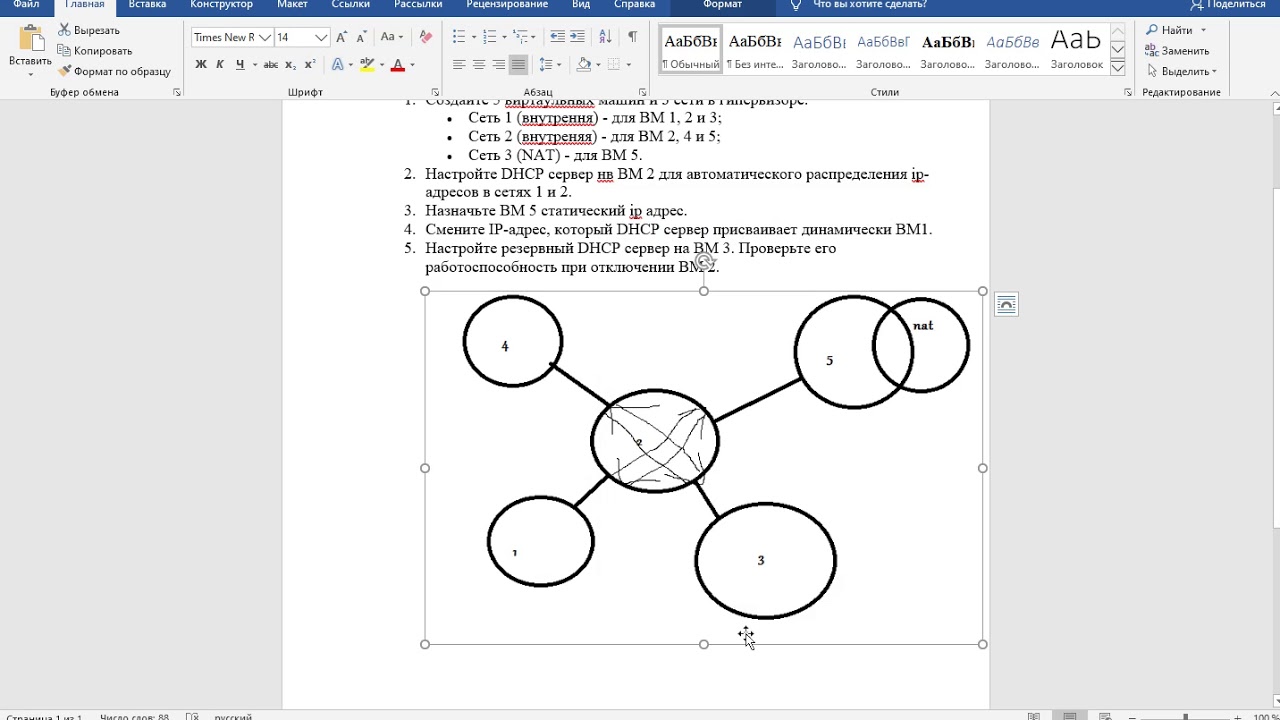Viewport: 1280px width, 720px height.
Task: Click Заменить (Replace) button
Action: [1178, 51]
